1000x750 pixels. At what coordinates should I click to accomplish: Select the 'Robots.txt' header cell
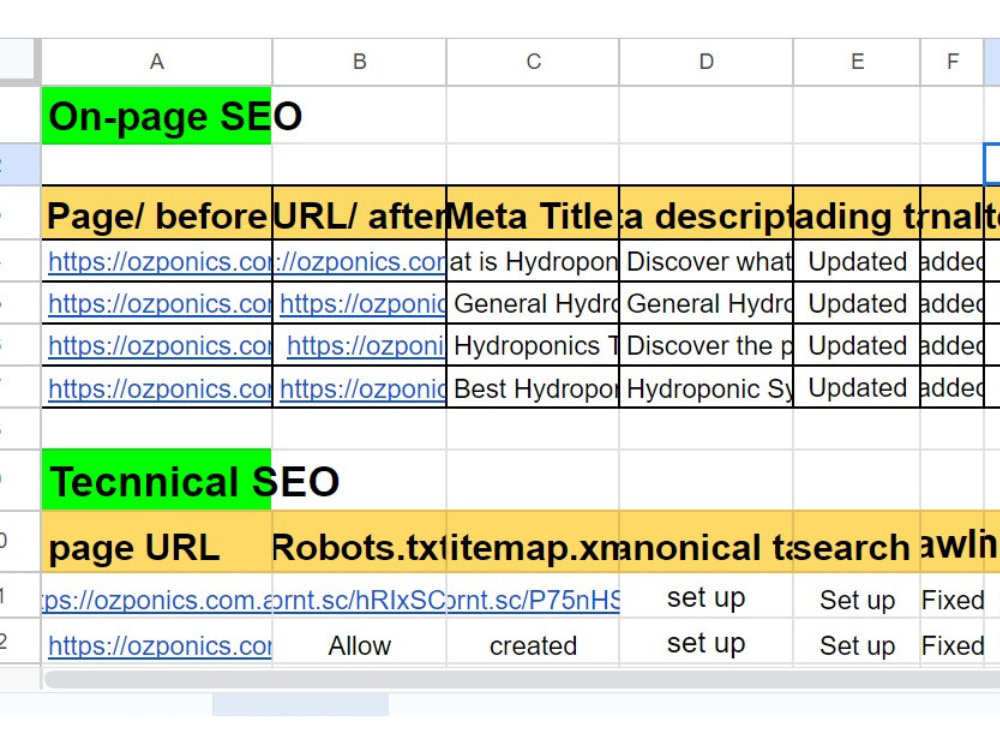pyautogui.click(x=360, y=542)
